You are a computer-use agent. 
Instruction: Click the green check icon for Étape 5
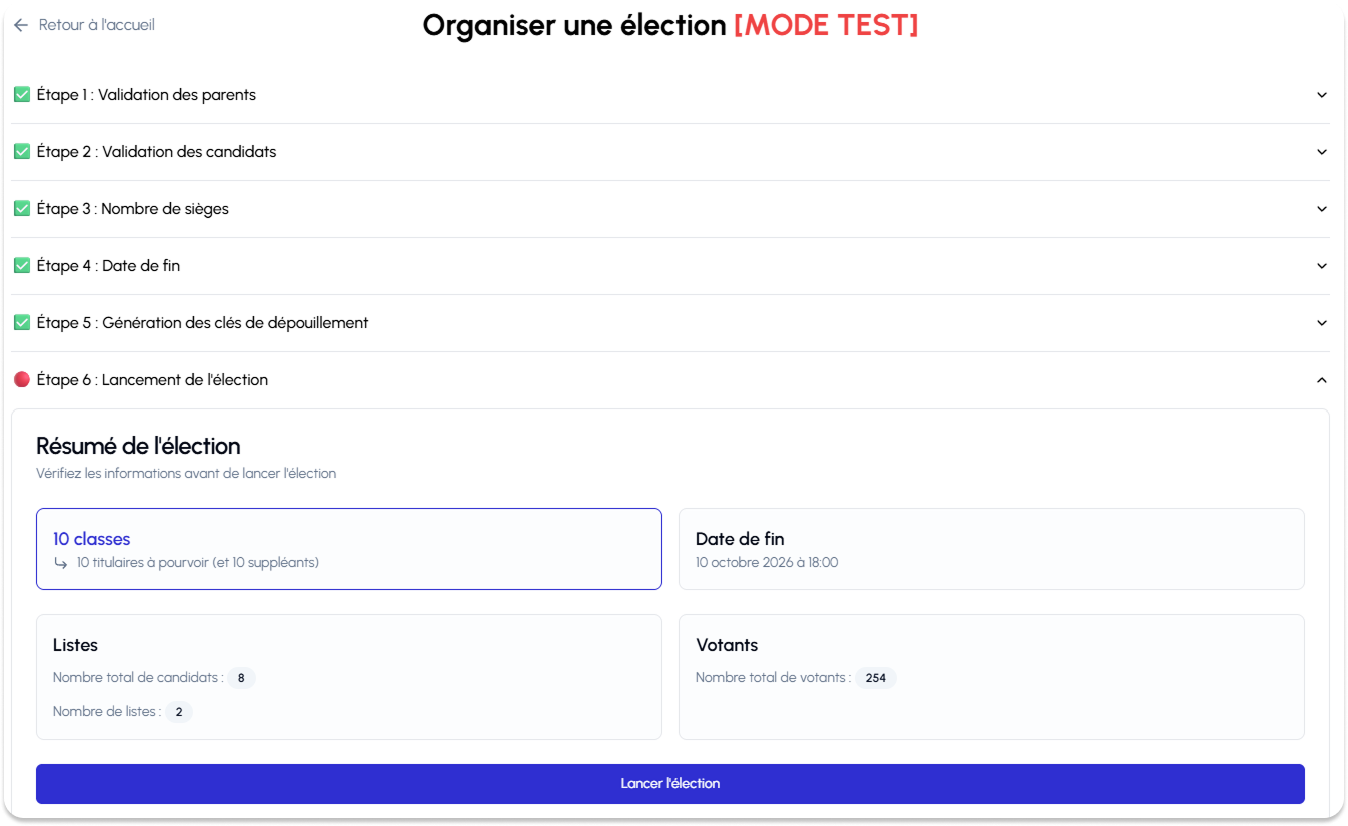(22, 323)
